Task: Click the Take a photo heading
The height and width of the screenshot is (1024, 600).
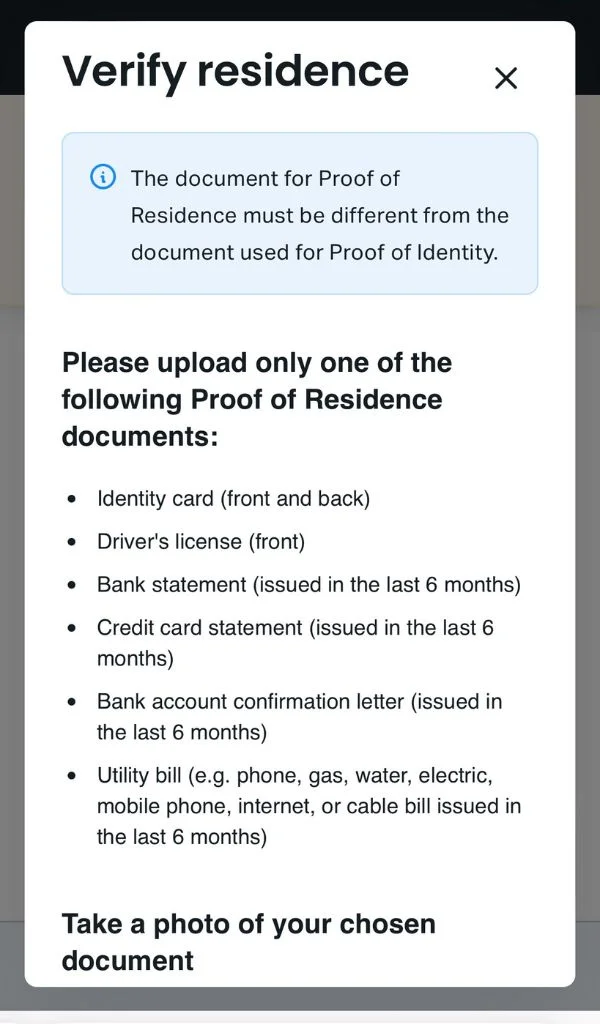Action: point(248,940)
